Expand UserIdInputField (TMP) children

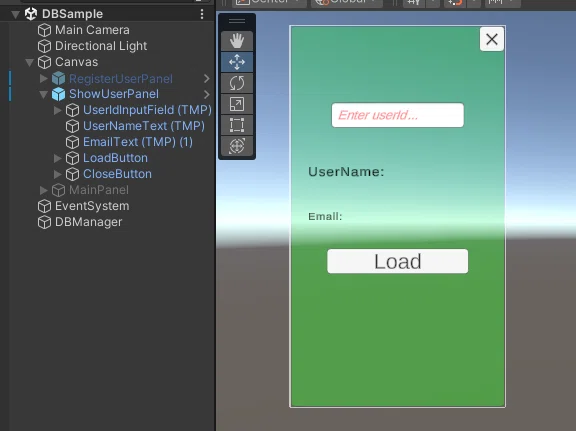click(x=58, y=110)
